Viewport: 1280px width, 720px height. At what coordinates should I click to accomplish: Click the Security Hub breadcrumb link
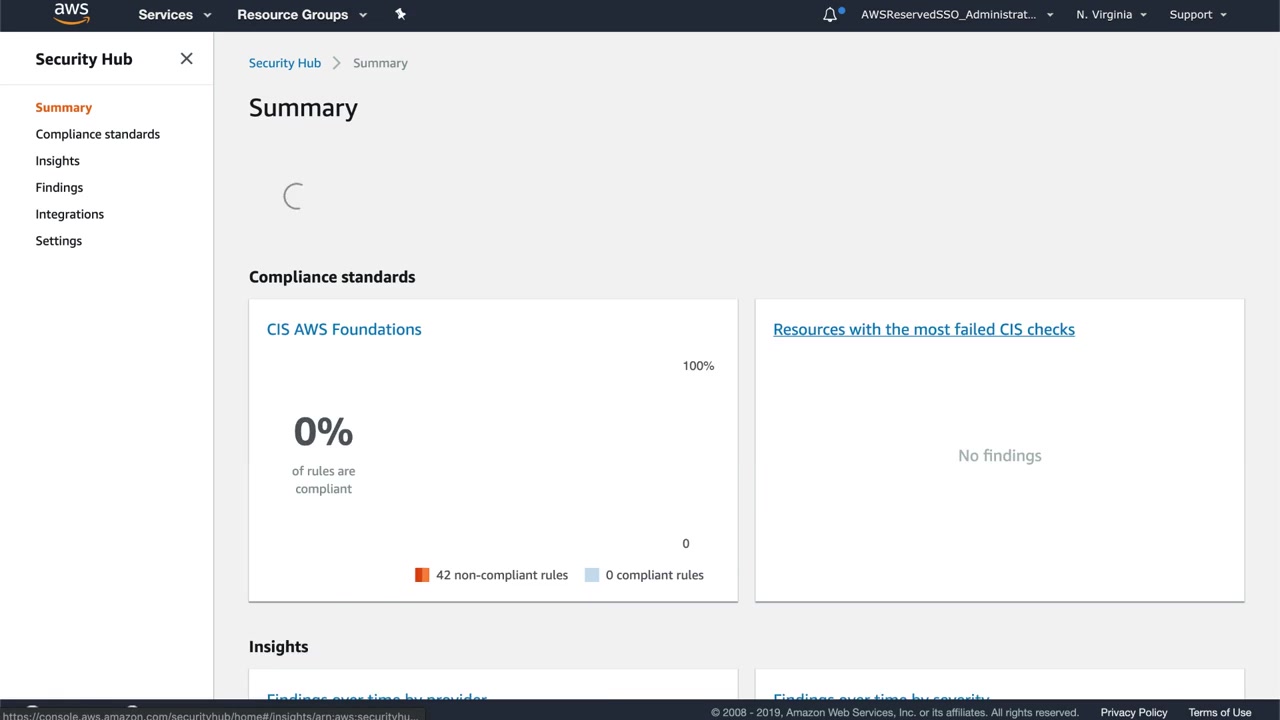285,63
